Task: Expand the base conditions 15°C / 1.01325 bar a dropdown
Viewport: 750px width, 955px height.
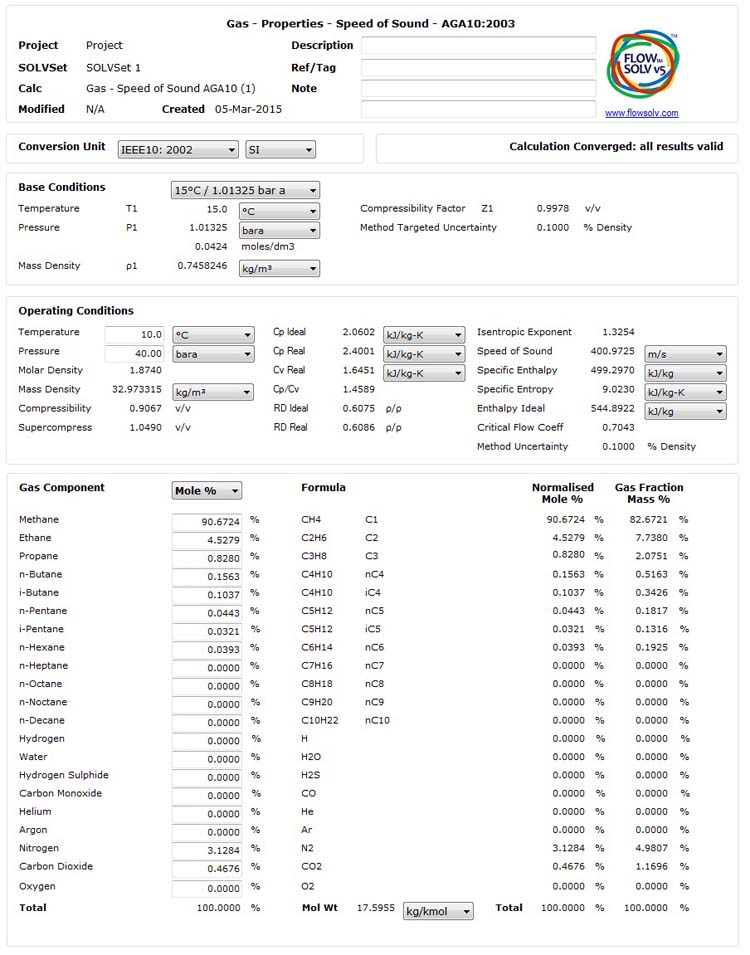Action: point(245,190)
